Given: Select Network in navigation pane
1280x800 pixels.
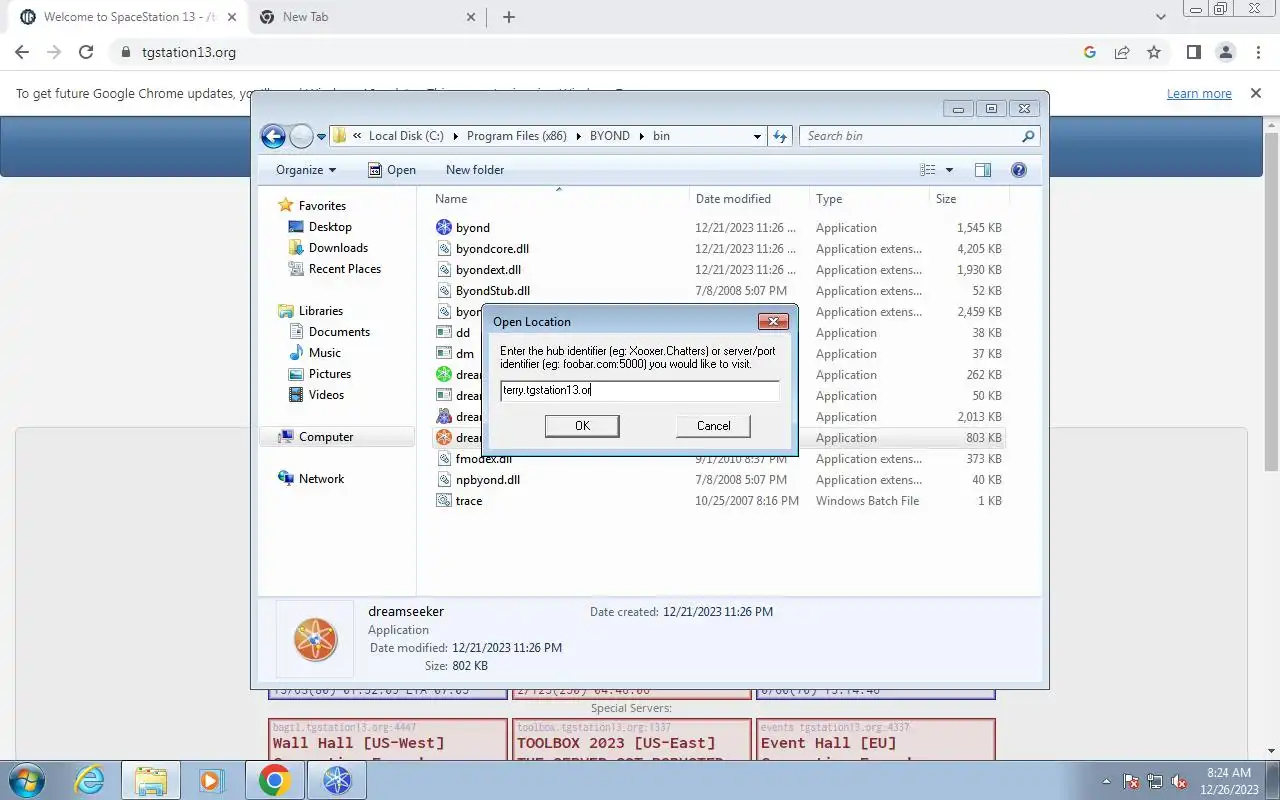Looking at the screenshot, I should [x=321, y=479].
